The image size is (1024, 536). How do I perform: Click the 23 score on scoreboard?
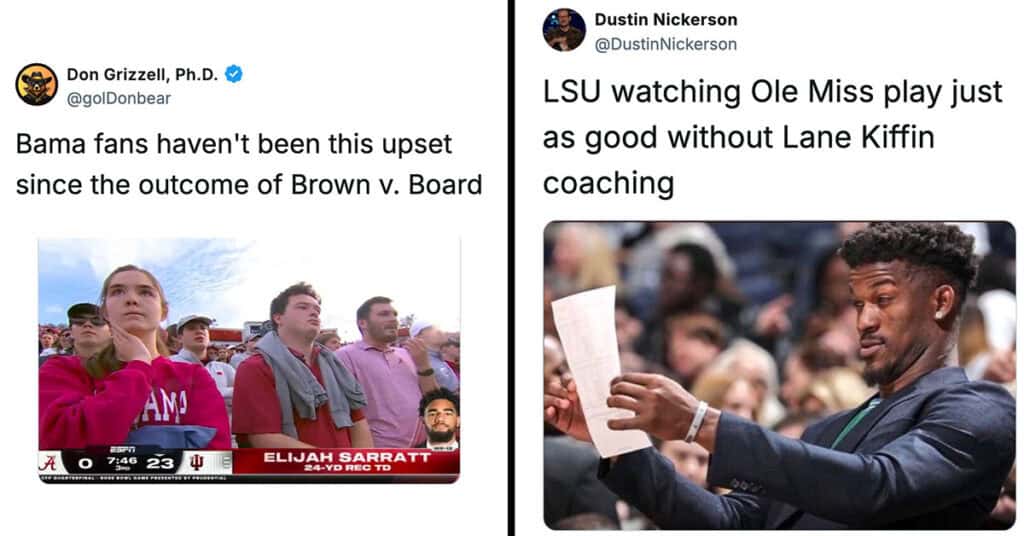tap(160, 464)
